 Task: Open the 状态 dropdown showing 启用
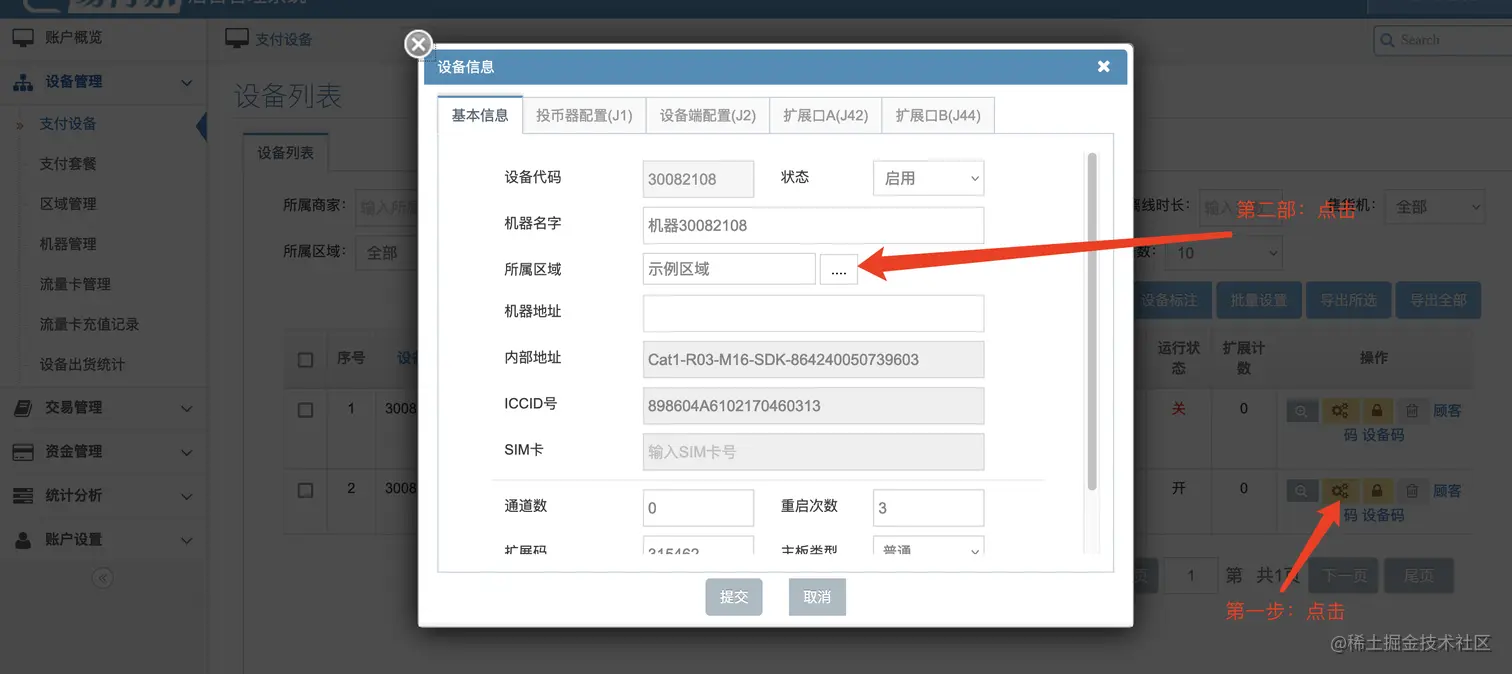point(928,178)
